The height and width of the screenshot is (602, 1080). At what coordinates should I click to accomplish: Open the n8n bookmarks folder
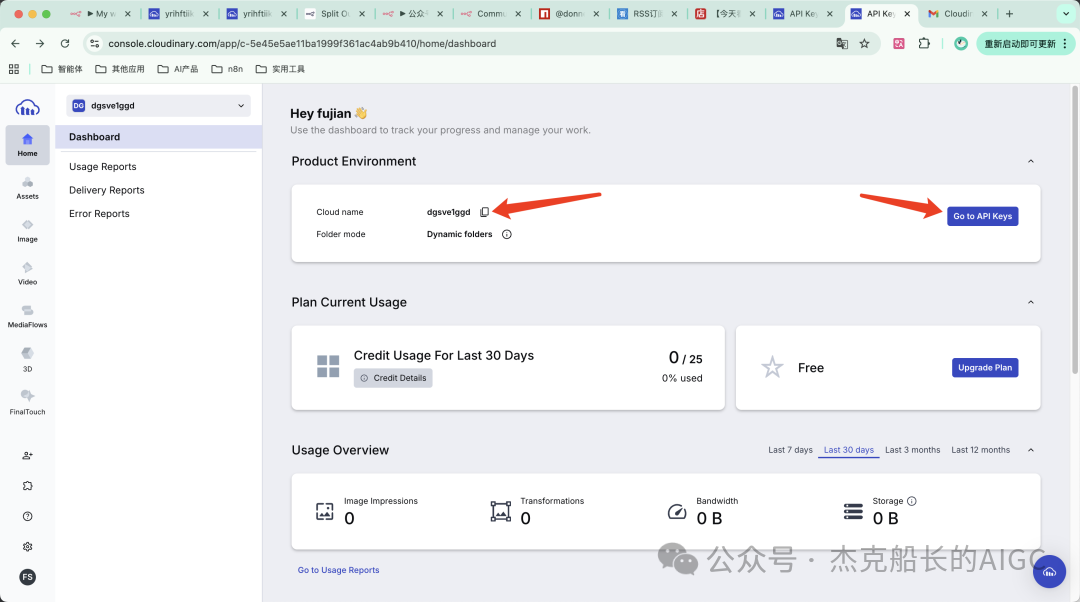[x=227, y=69]
